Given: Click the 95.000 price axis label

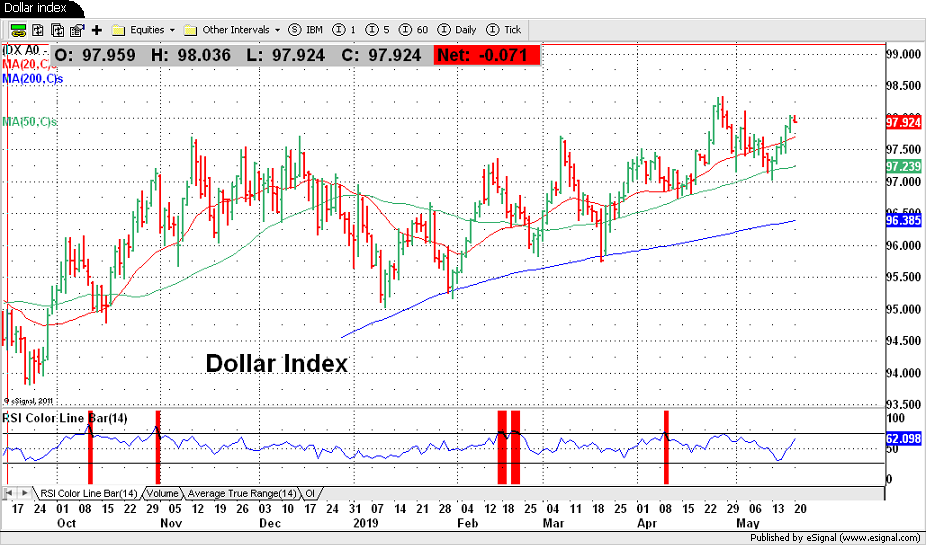Looking at the screenshot, I should click(x=904, y=309).
